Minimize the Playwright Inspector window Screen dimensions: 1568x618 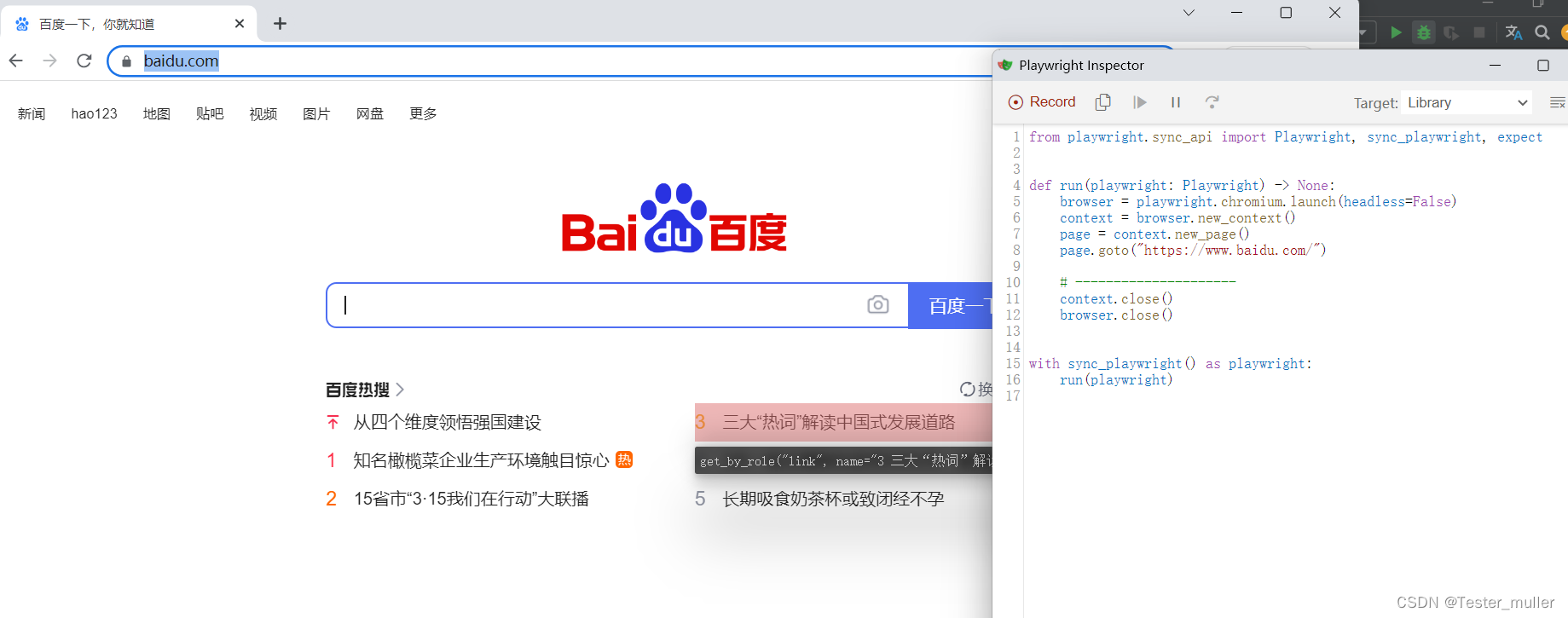click(x=1495, y=65)
